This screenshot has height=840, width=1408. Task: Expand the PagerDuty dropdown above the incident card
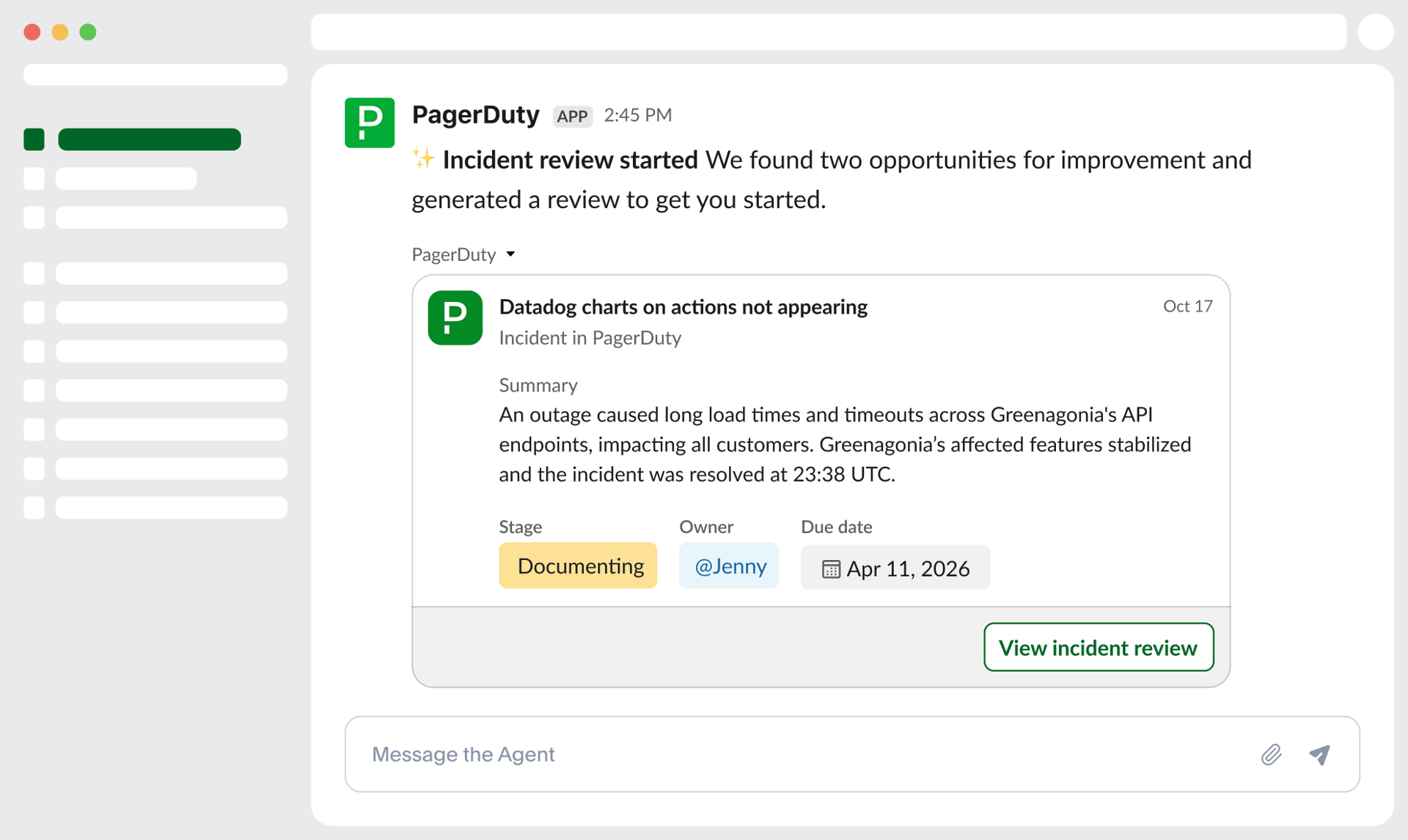click(510, 254)
